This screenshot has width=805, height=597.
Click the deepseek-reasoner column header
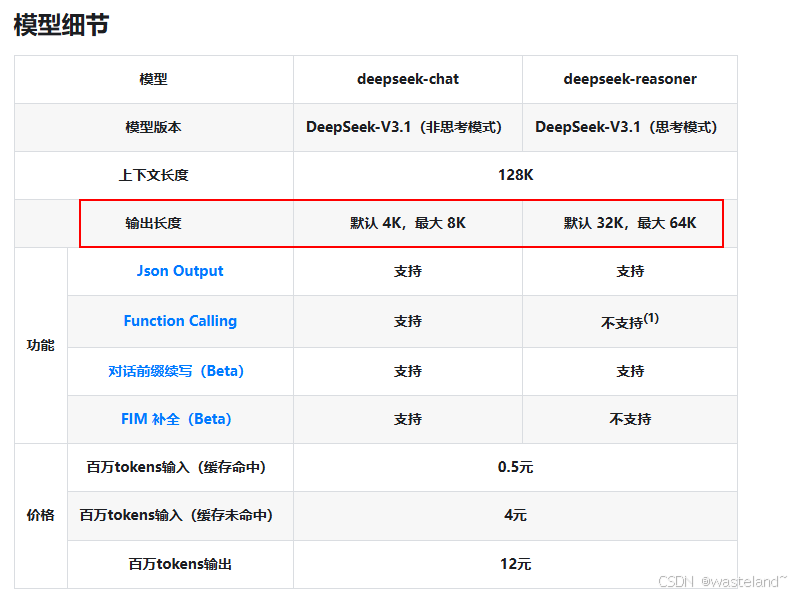(x=630, y=79)
